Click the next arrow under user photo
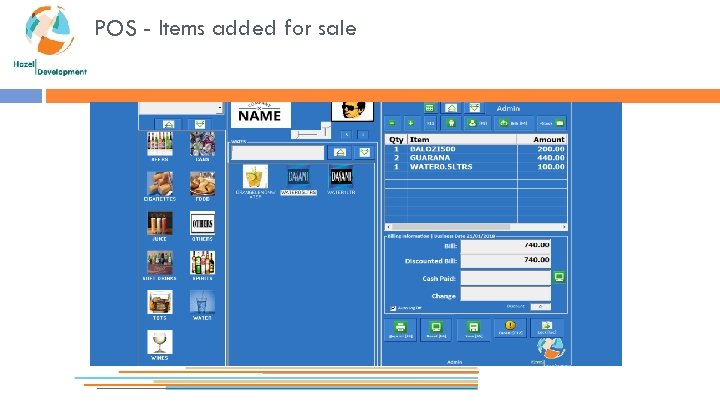720x405 pixels. click(x=363, y=135)
